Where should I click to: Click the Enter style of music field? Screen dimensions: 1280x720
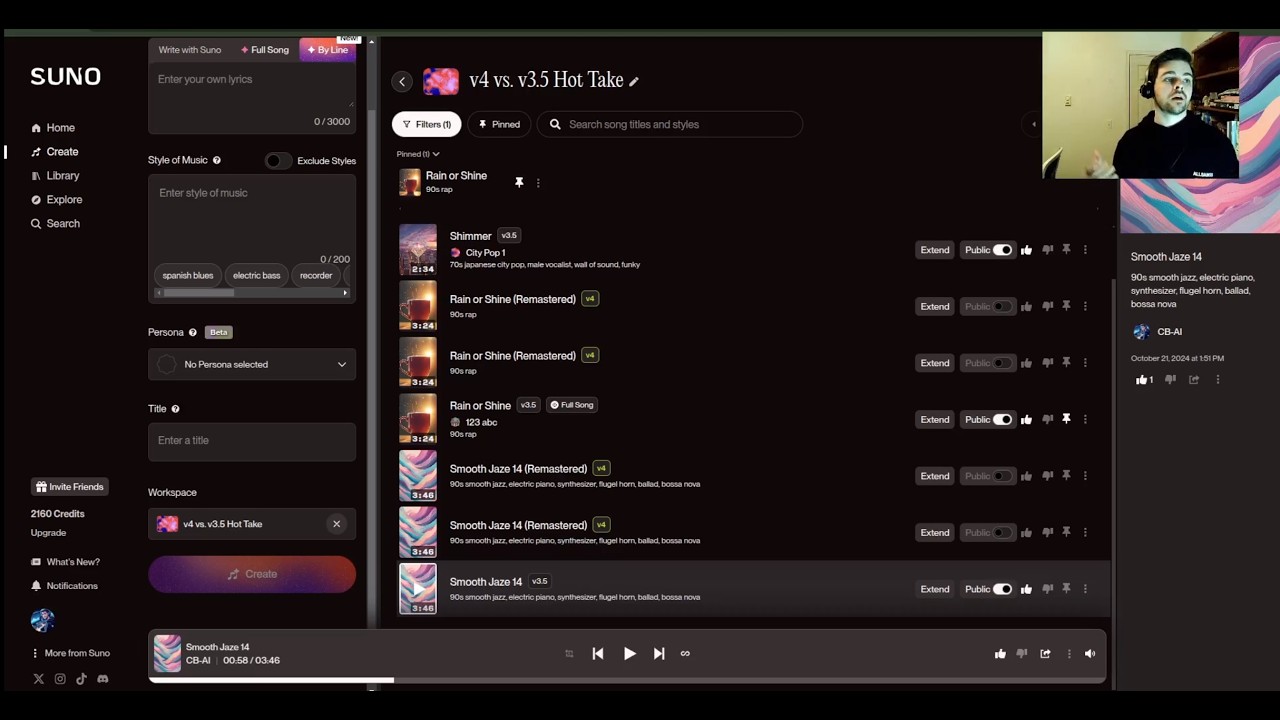tap(252, 215)
